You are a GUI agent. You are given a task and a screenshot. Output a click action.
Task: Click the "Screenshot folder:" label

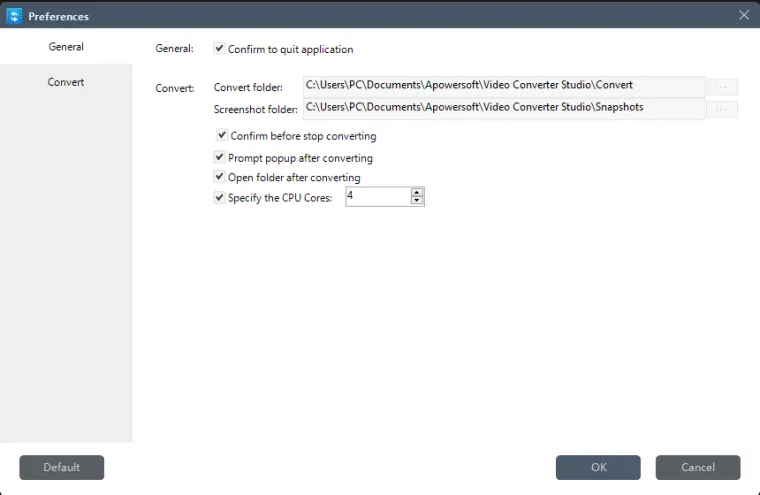pyautogui.click(x=255, y=110)
